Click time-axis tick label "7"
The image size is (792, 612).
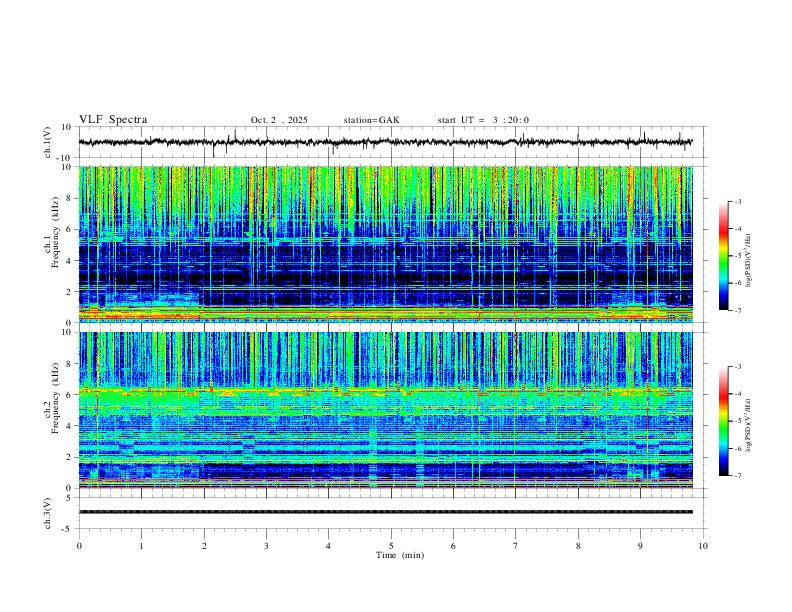516,546
